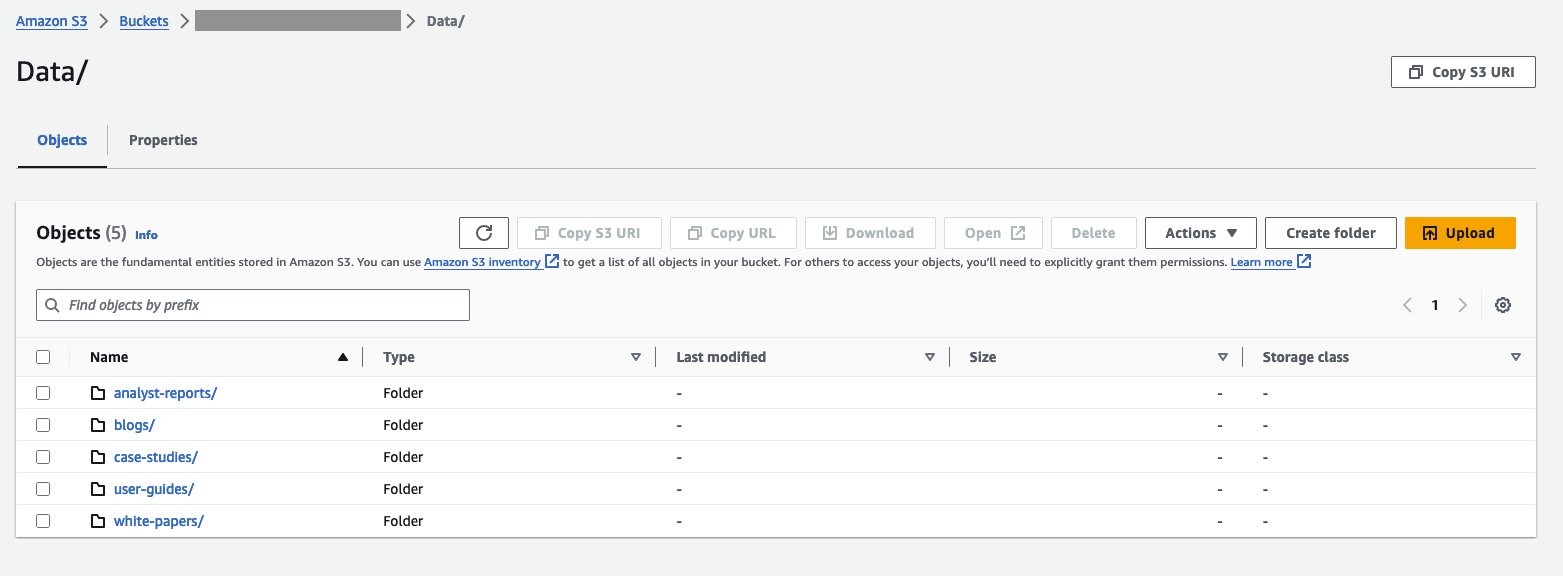
Task: Open the white-papers/ folder link
Action: [159, 521]
